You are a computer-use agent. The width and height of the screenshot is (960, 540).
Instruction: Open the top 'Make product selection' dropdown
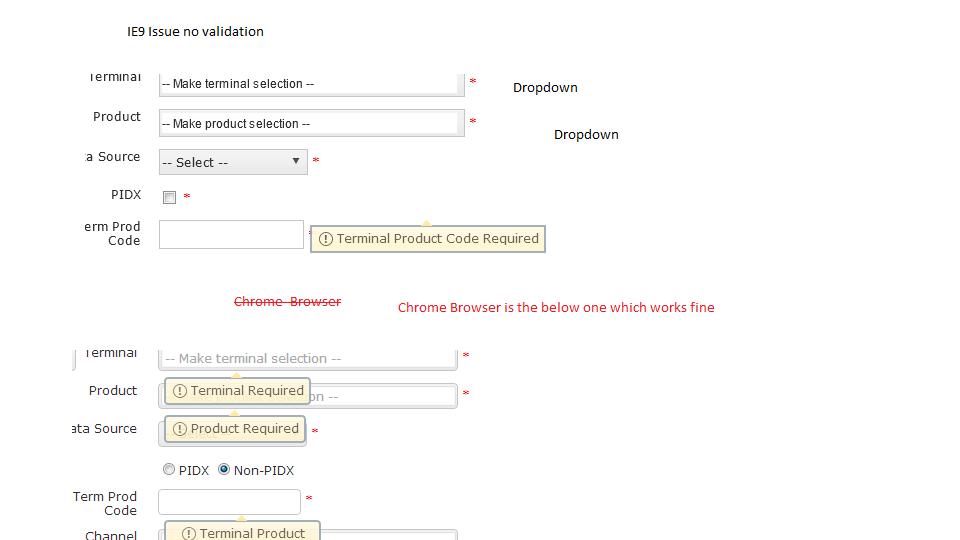pos(311,124)
